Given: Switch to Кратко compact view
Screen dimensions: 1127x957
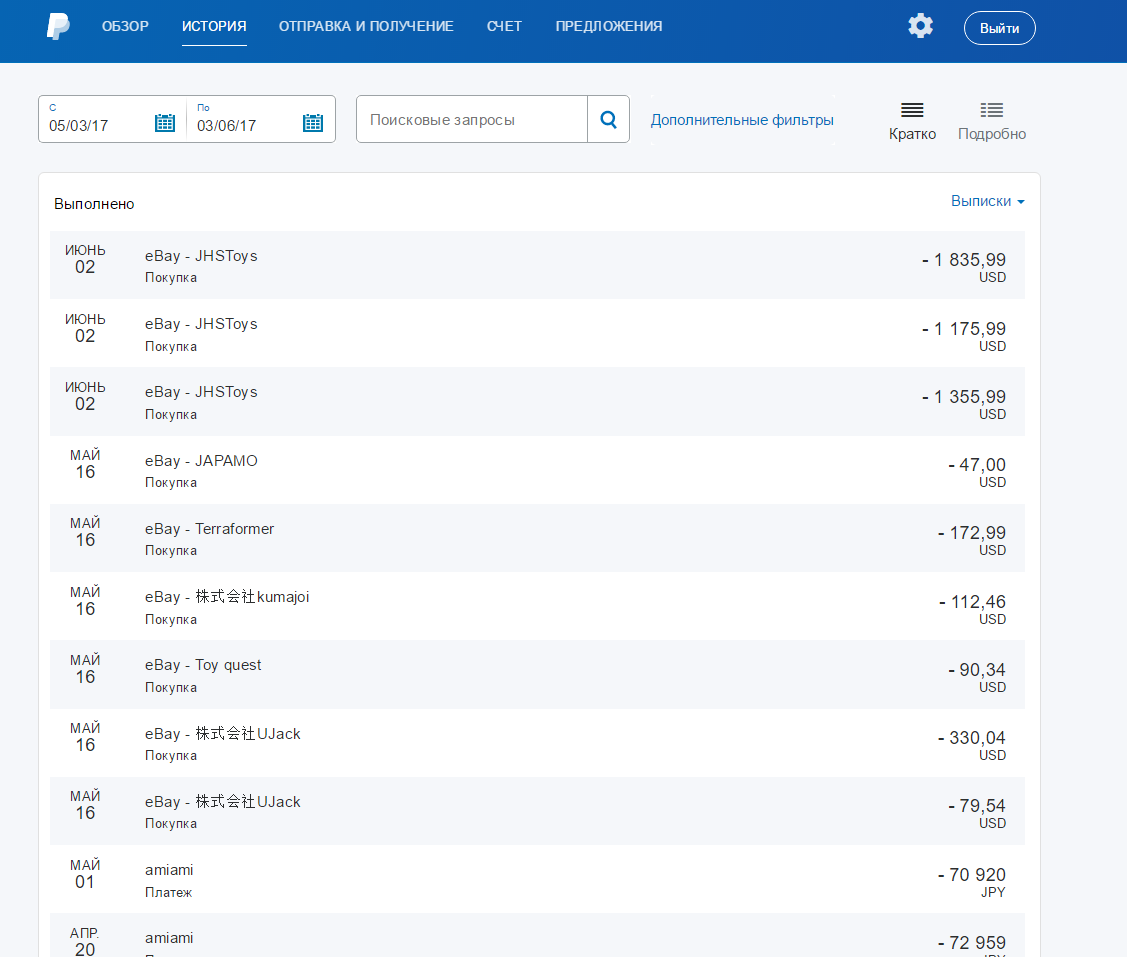Looking at the screenshot, I should click(x=912, y=121).
